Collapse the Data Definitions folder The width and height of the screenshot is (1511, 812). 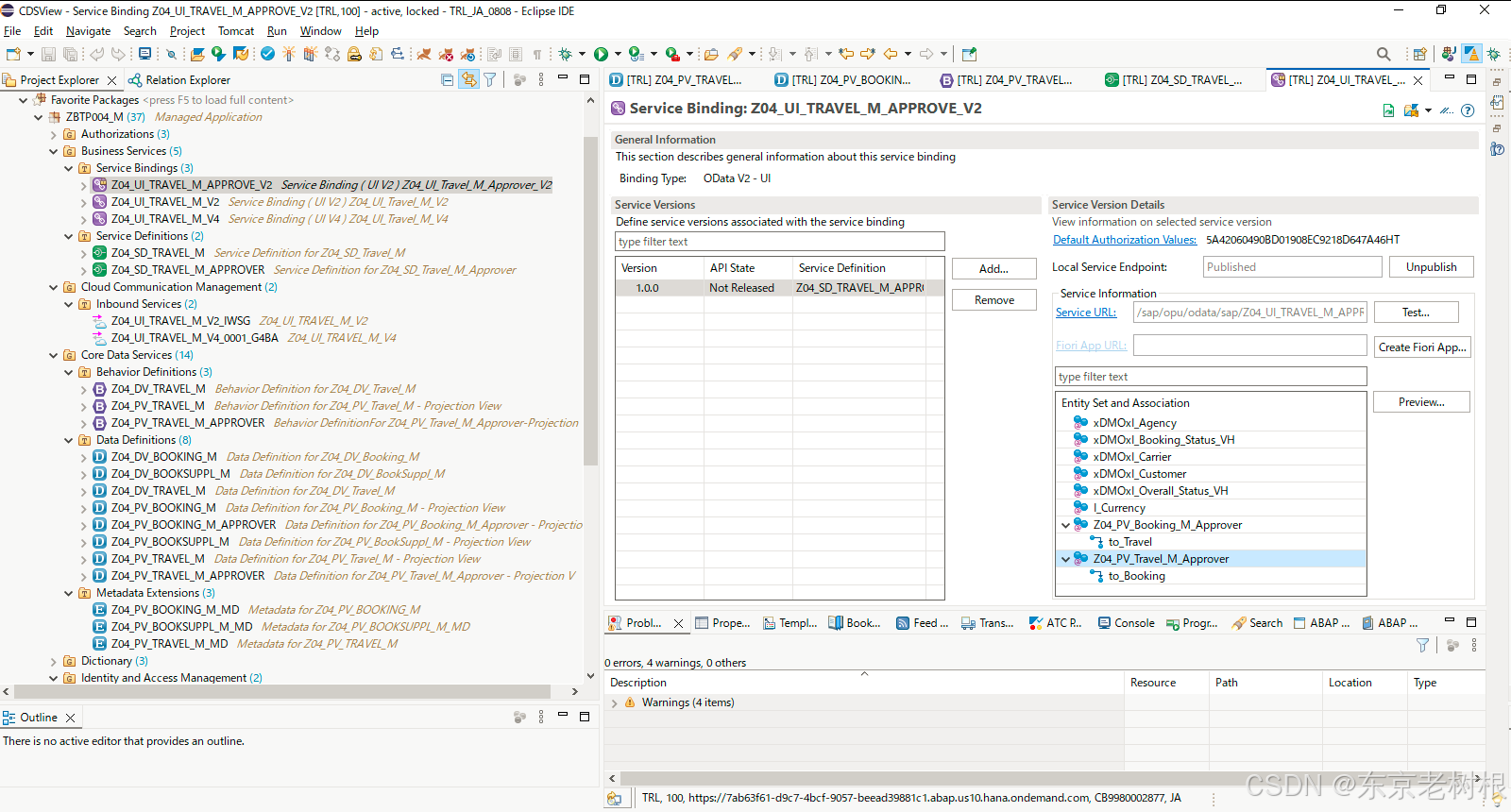(68, 440)
